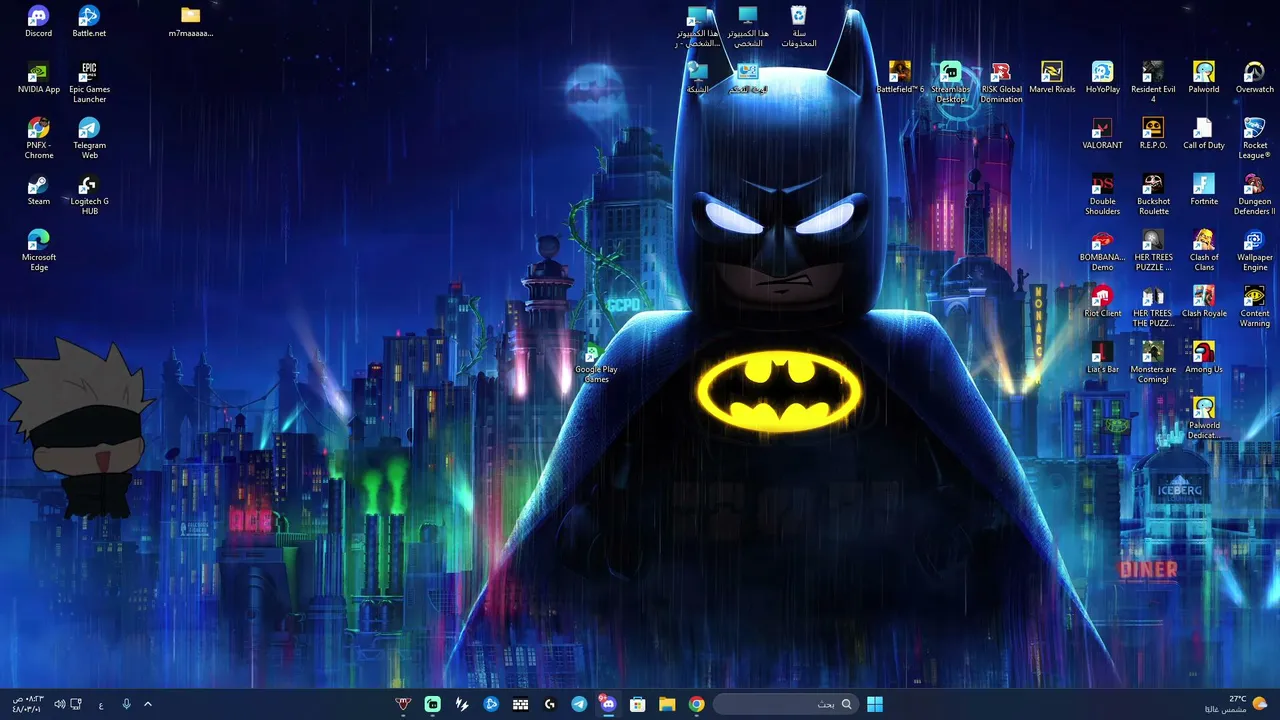The width and height of the screenshot is (1280, 720).
Task: Select the RISK Global Domination shortcut
Action: pyautogui.click(x=1001, y=82)
